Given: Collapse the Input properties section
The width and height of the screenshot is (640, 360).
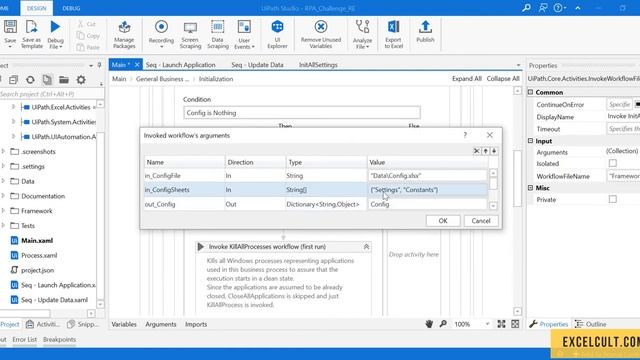Looking at the screenshot, I should (x=531, y=141).
